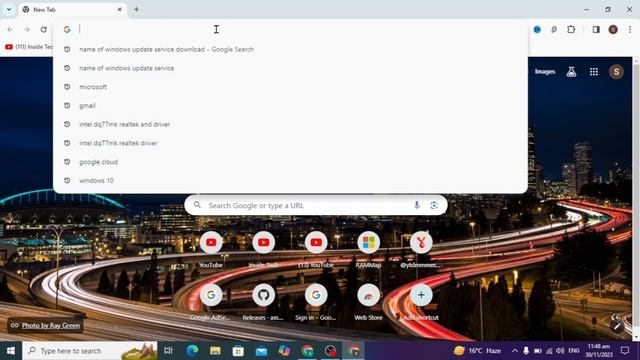Open the Windows Start menu
The height and width of the screenshot is (360, 640).
11,351
